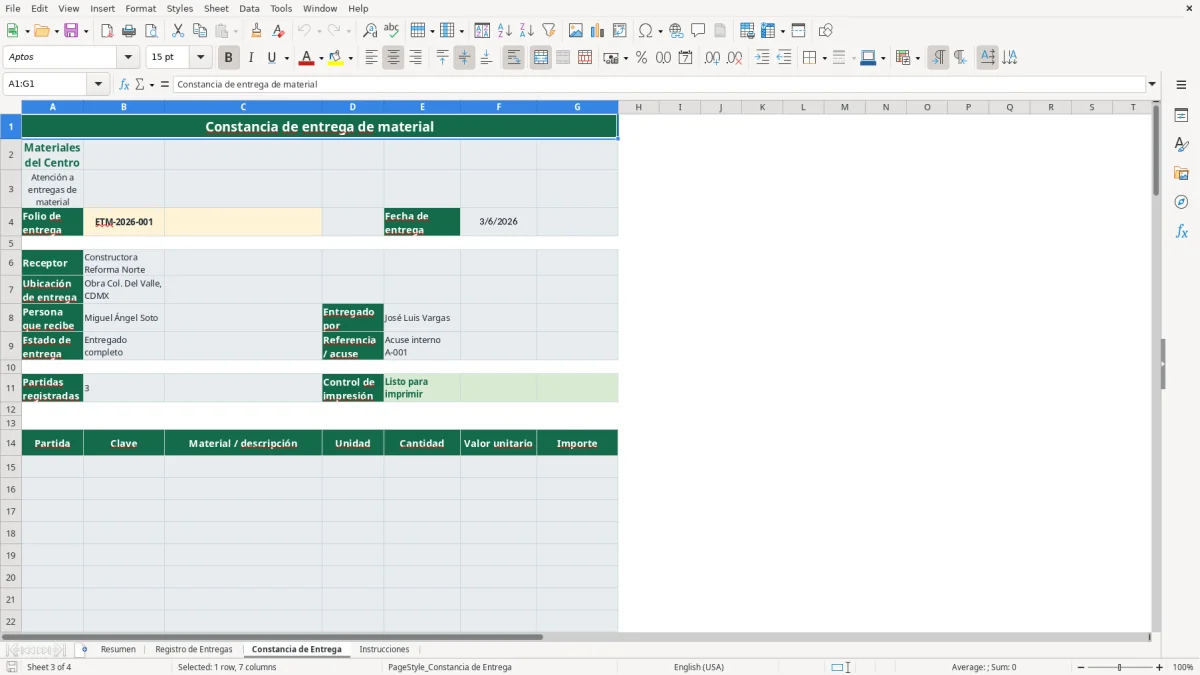Open Print Preview from the toolbar
This screenshot has width=1200, height=675.
click(x=150, y=31)
